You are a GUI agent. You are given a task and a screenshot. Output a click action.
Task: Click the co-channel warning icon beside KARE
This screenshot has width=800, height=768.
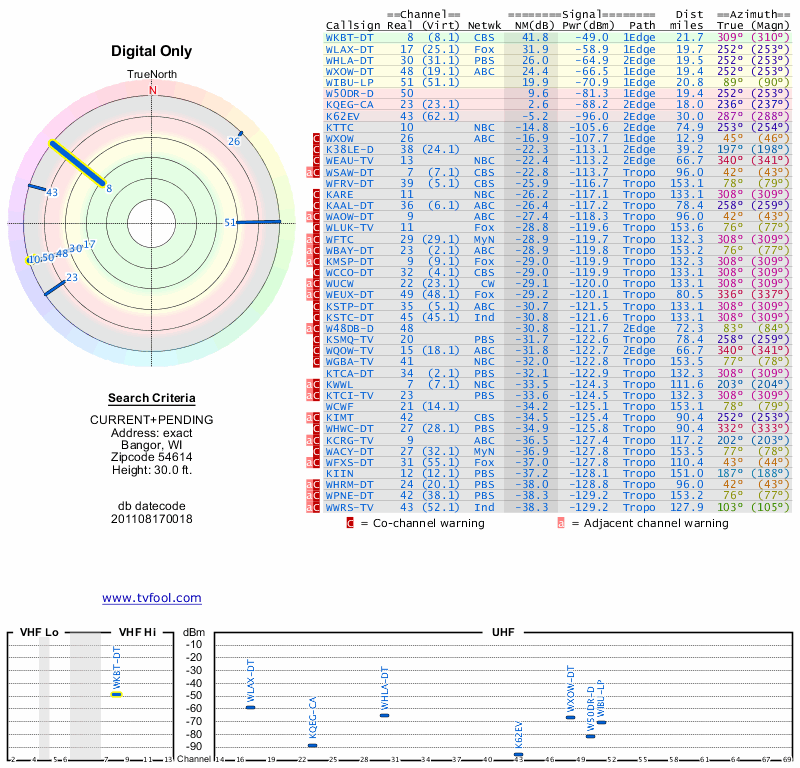tap(316, 193)
